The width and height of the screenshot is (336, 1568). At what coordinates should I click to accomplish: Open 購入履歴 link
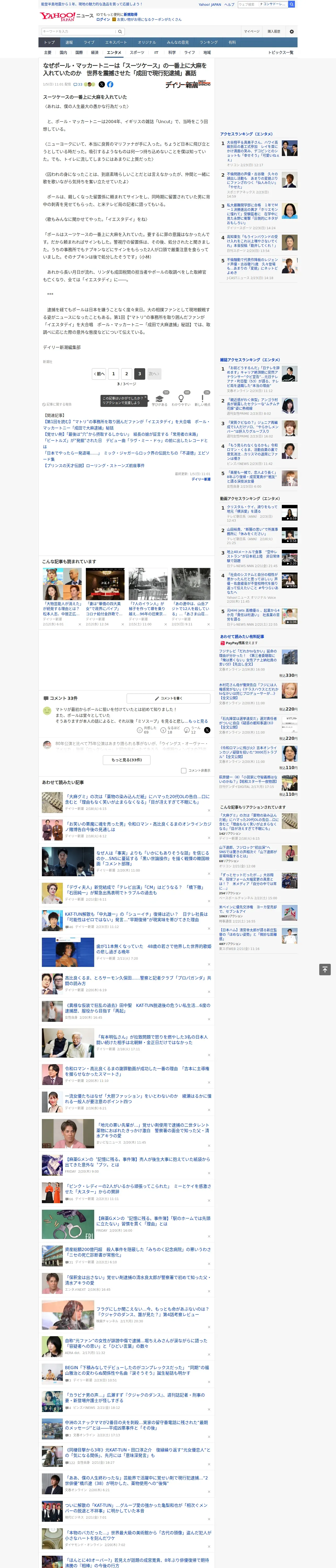(x=274, y=31)
